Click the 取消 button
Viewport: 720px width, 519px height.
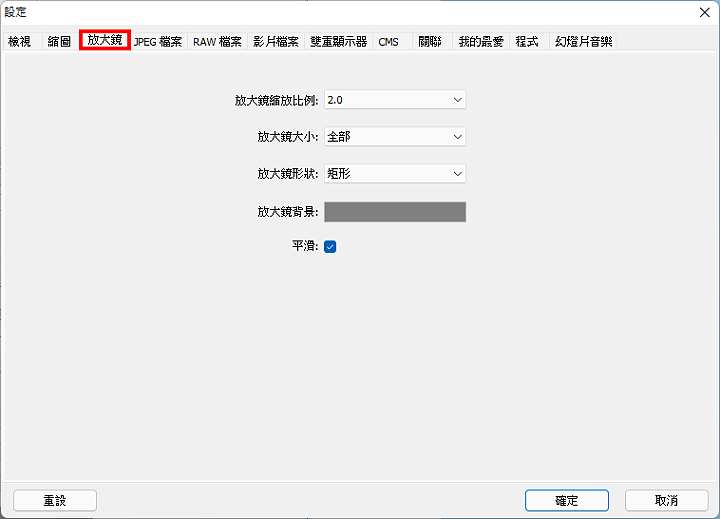click(666, 500)
